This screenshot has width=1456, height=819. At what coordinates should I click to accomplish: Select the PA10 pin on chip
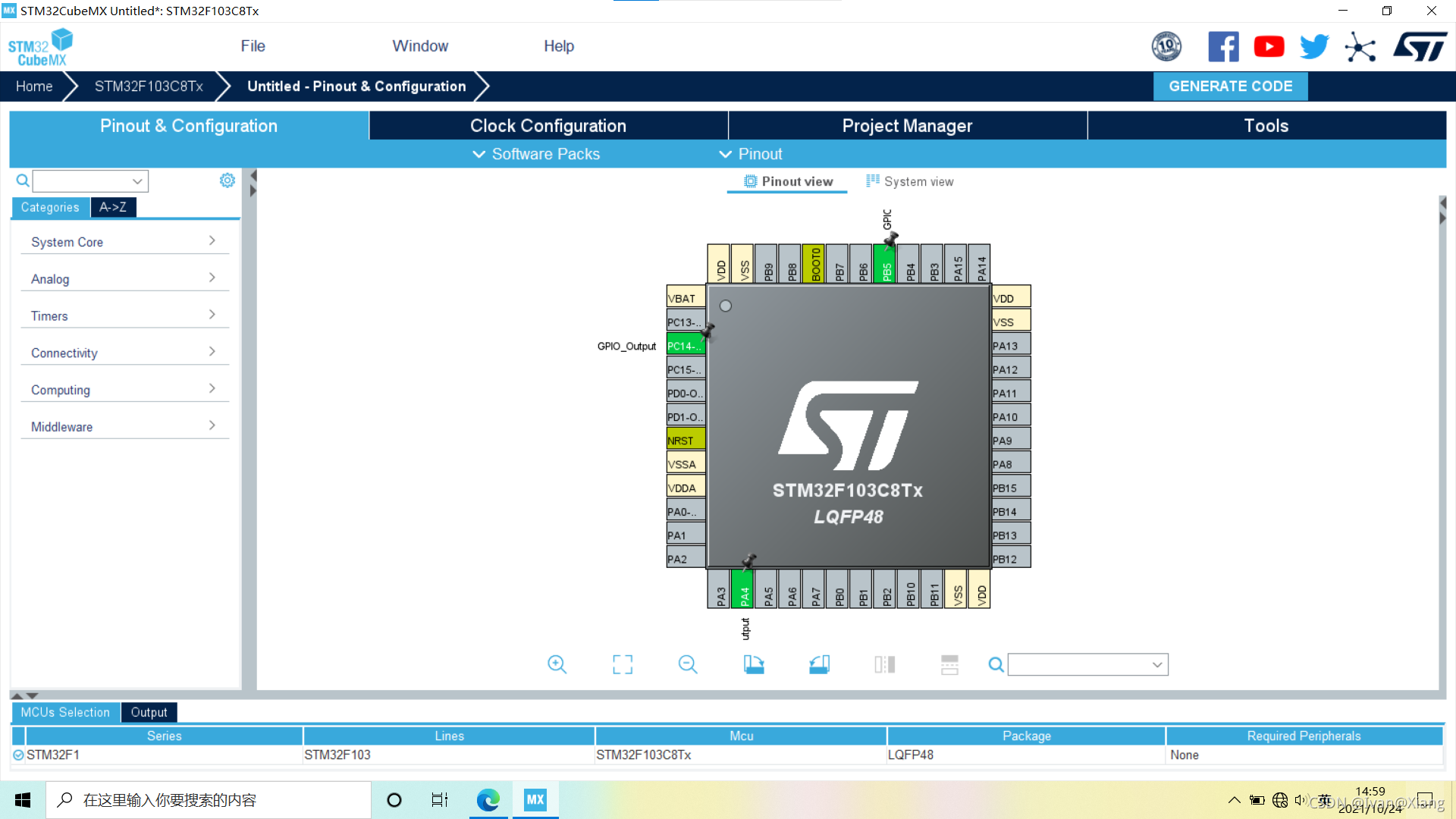[x=1011, y=416]
